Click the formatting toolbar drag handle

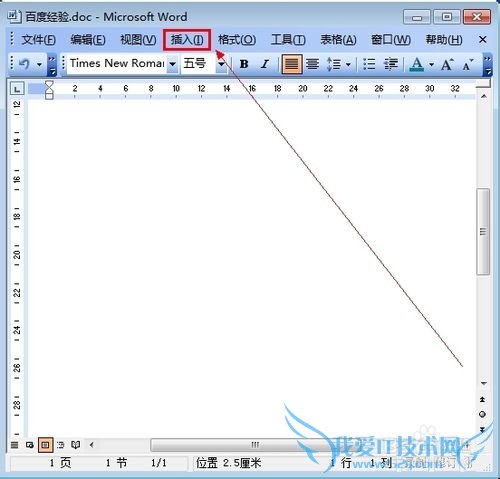point(63,63)
